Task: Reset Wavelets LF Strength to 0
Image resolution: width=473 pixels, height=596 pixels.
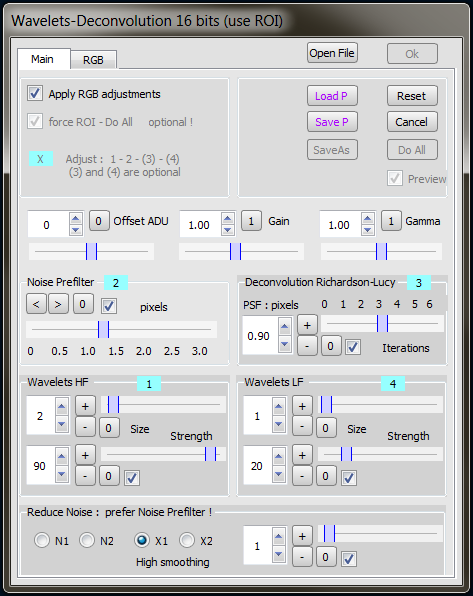Action: click(326, 476)
